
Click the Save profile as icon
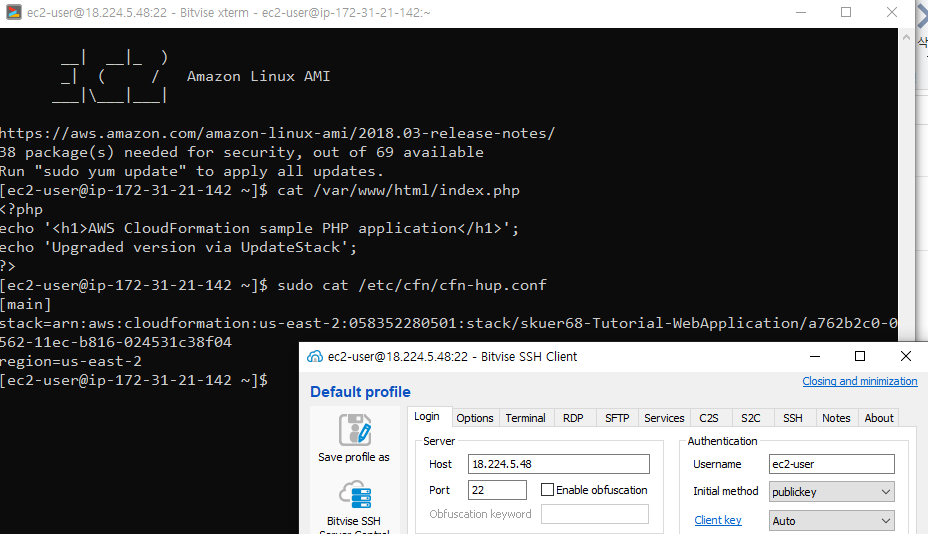point(355,430)
